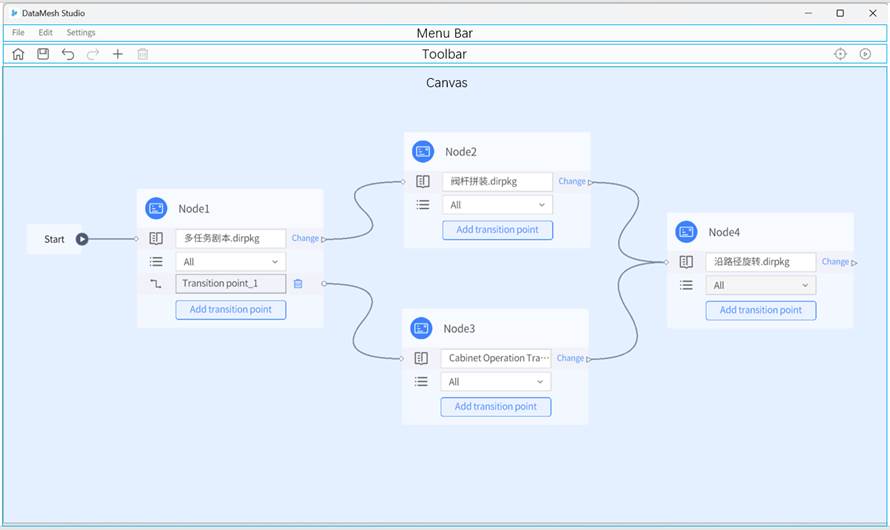Click the Home icon in toolbar
Viewport: 890px width, 530px height.
[x=18, y=54]
